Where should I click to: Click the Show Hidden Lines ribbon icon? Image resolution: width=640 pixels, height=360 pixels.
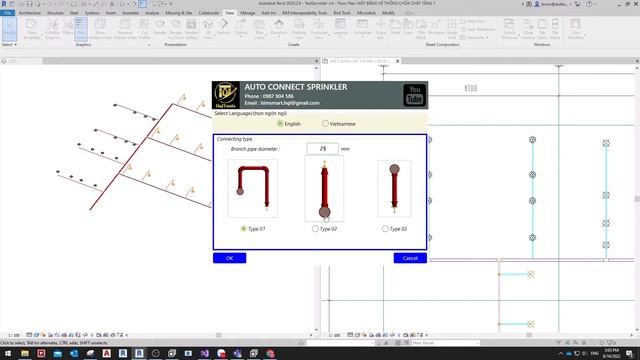coord(100,29)
